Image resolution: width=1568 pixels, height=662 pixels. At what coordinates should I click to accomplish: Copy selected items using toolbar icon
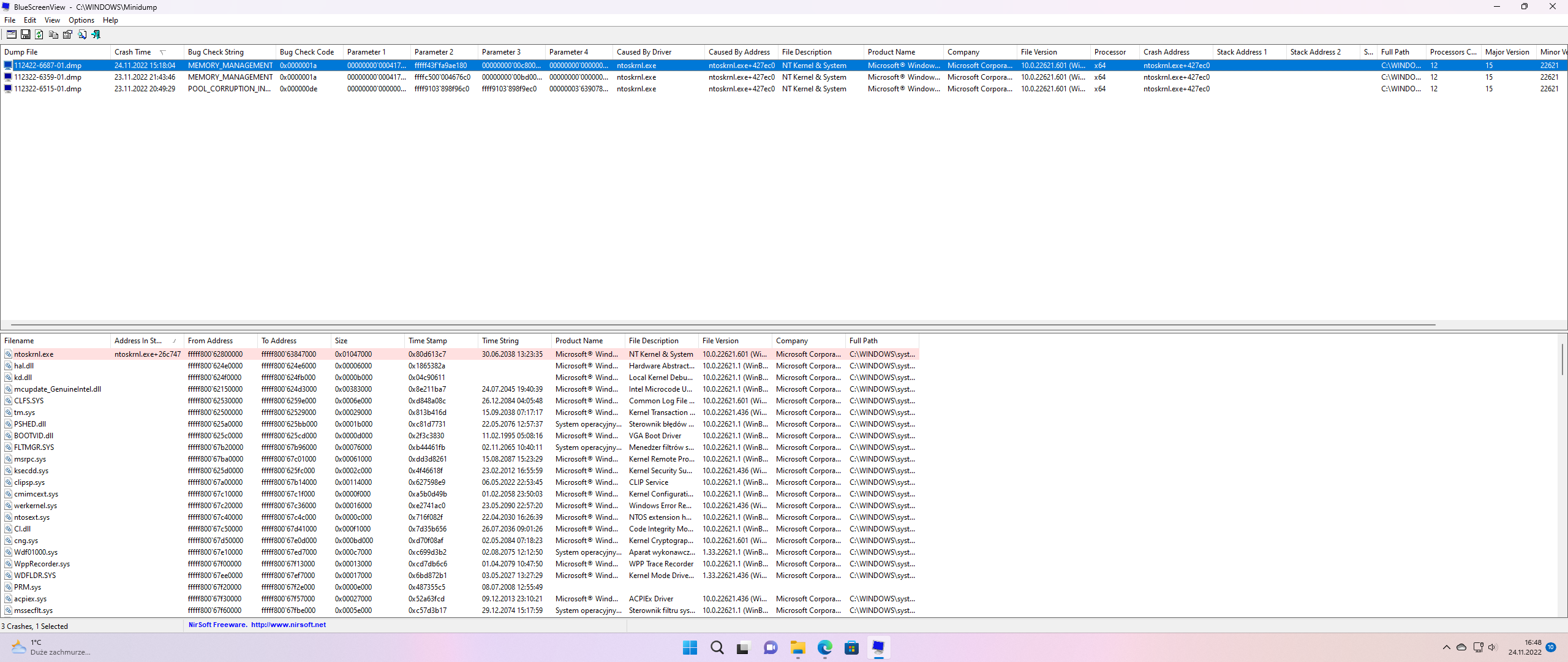(x=53, y=34)
